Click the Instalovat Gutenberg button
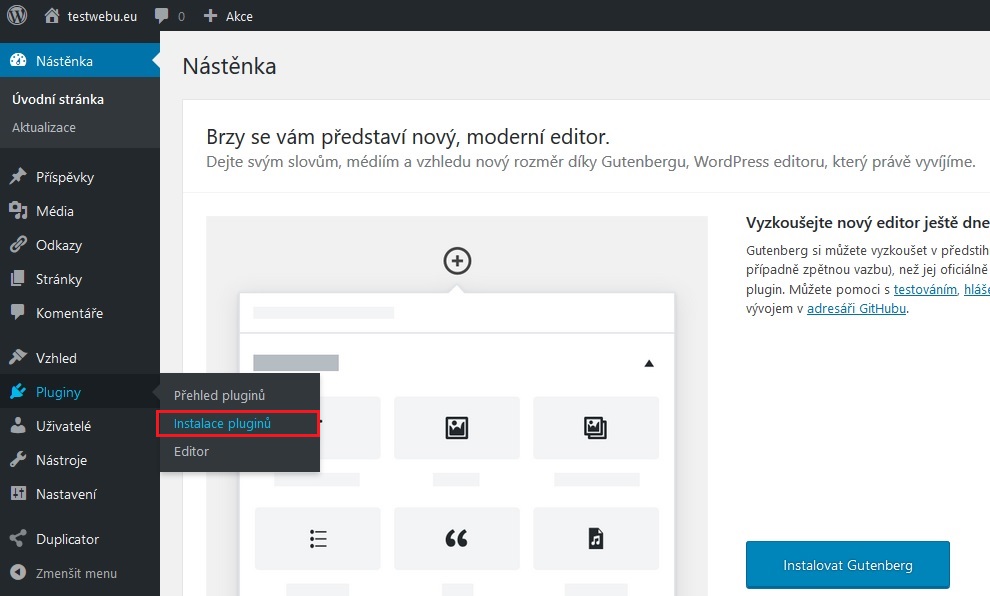Image resolution: width=990 pixels, height=596 pixels. [847, 565]
